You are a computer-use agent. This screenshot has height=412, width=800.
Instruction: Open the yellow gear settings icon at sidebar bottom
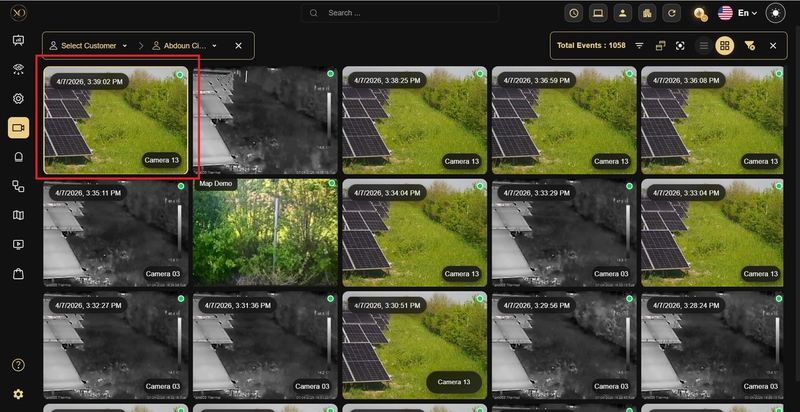18,394
